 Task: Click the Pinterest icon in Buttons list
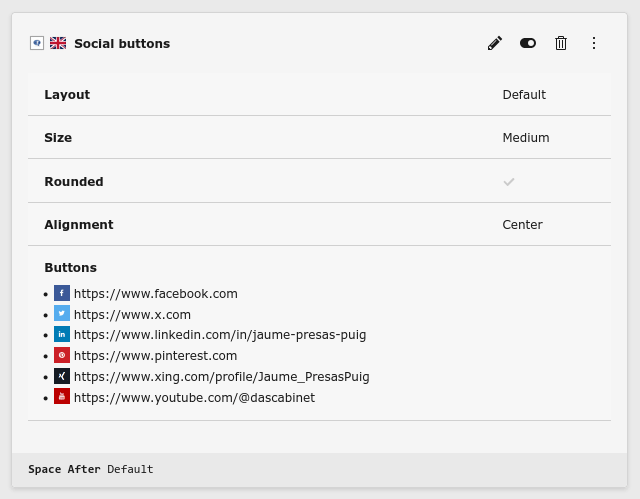[62, 355]
